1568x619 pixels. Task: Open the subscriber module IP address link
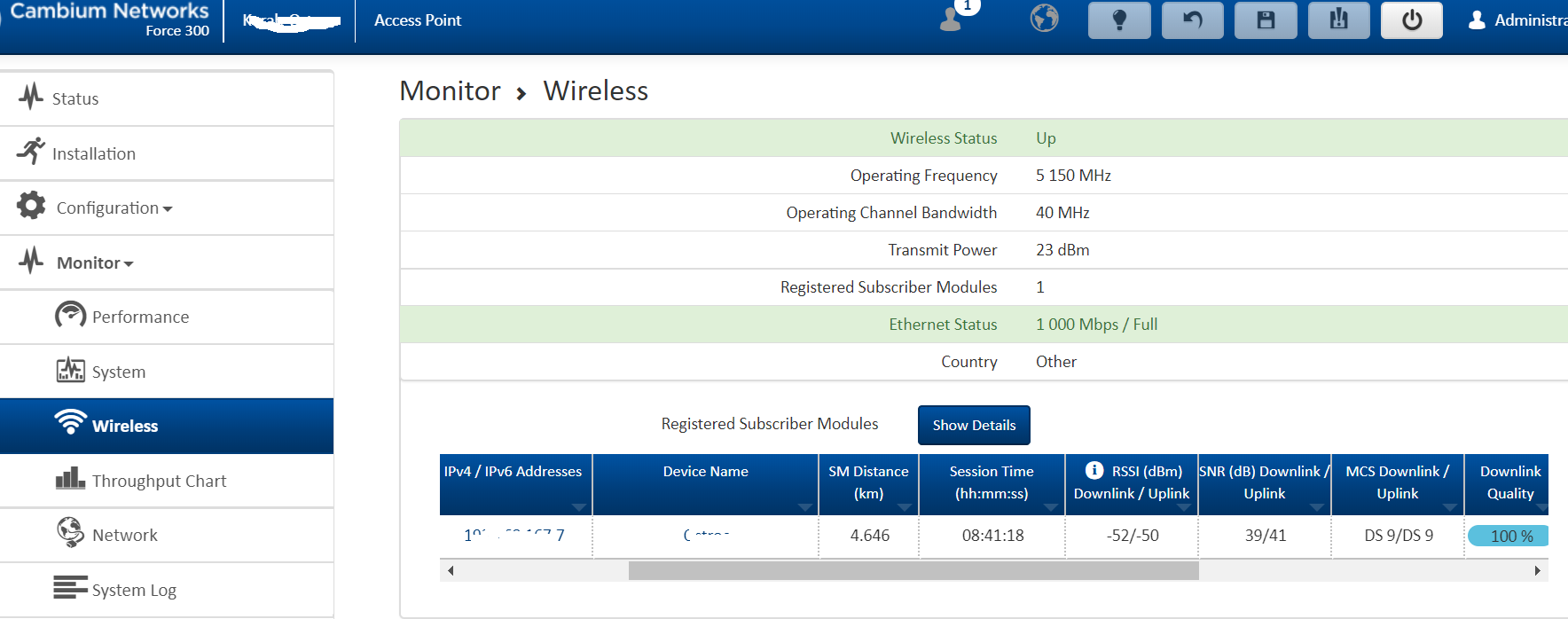coord(514,536)
